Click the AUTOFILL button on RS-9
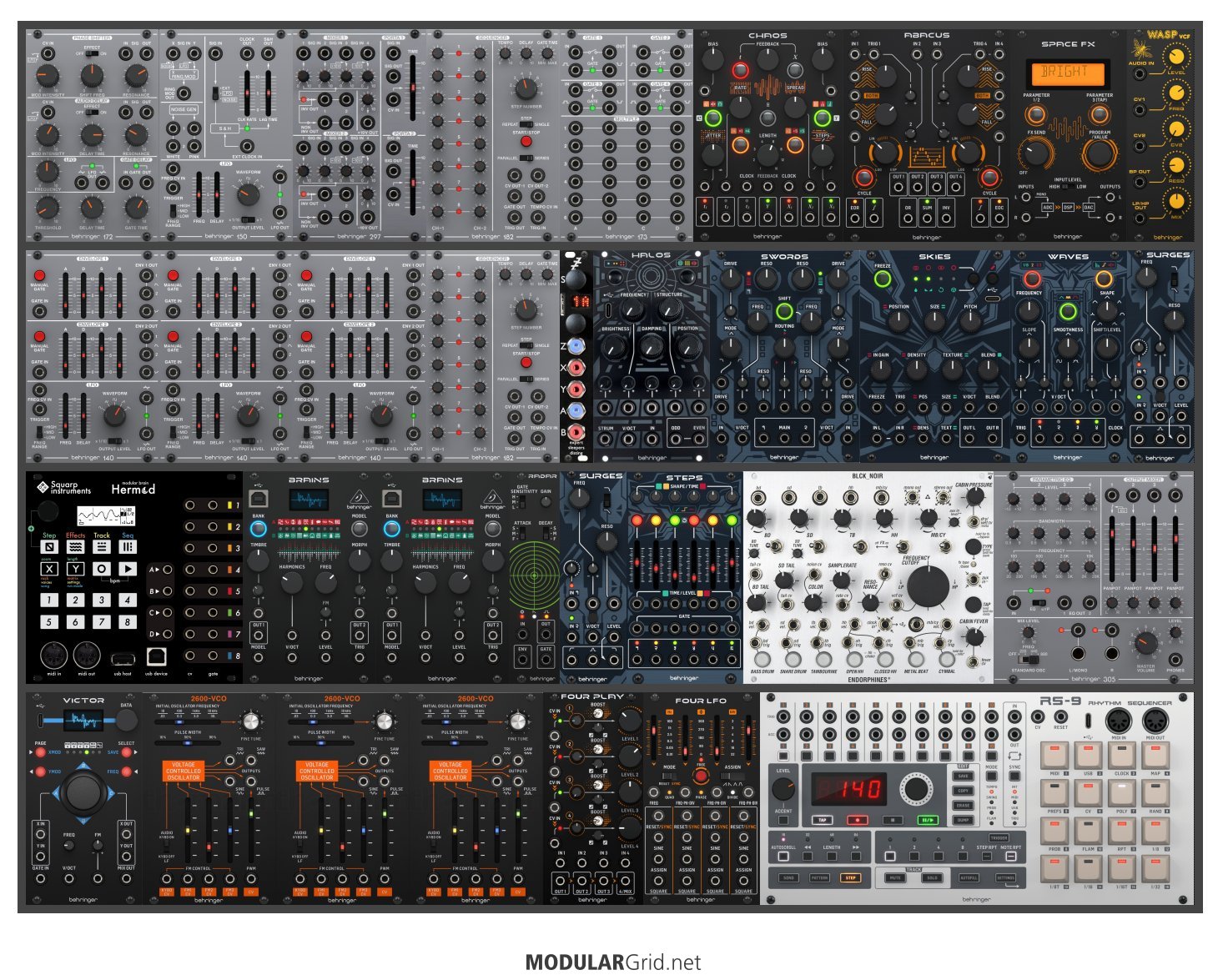Image resolution: width=1228 pixels, height=980 pixels. click(969, 878)
